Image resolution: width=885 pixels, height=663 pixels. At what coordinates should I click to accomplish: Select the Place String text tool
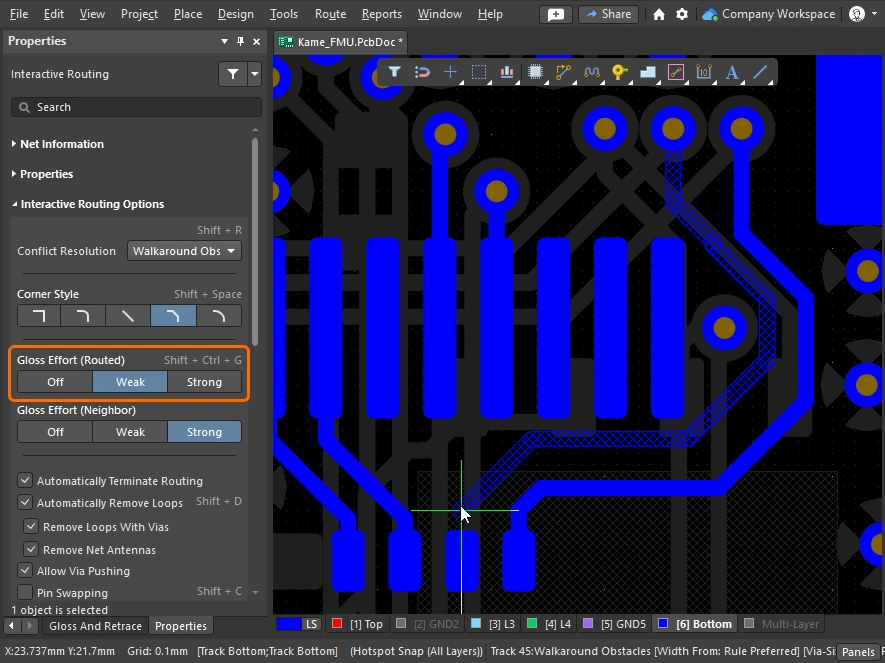pyautogui.click(x=732, y=72)
